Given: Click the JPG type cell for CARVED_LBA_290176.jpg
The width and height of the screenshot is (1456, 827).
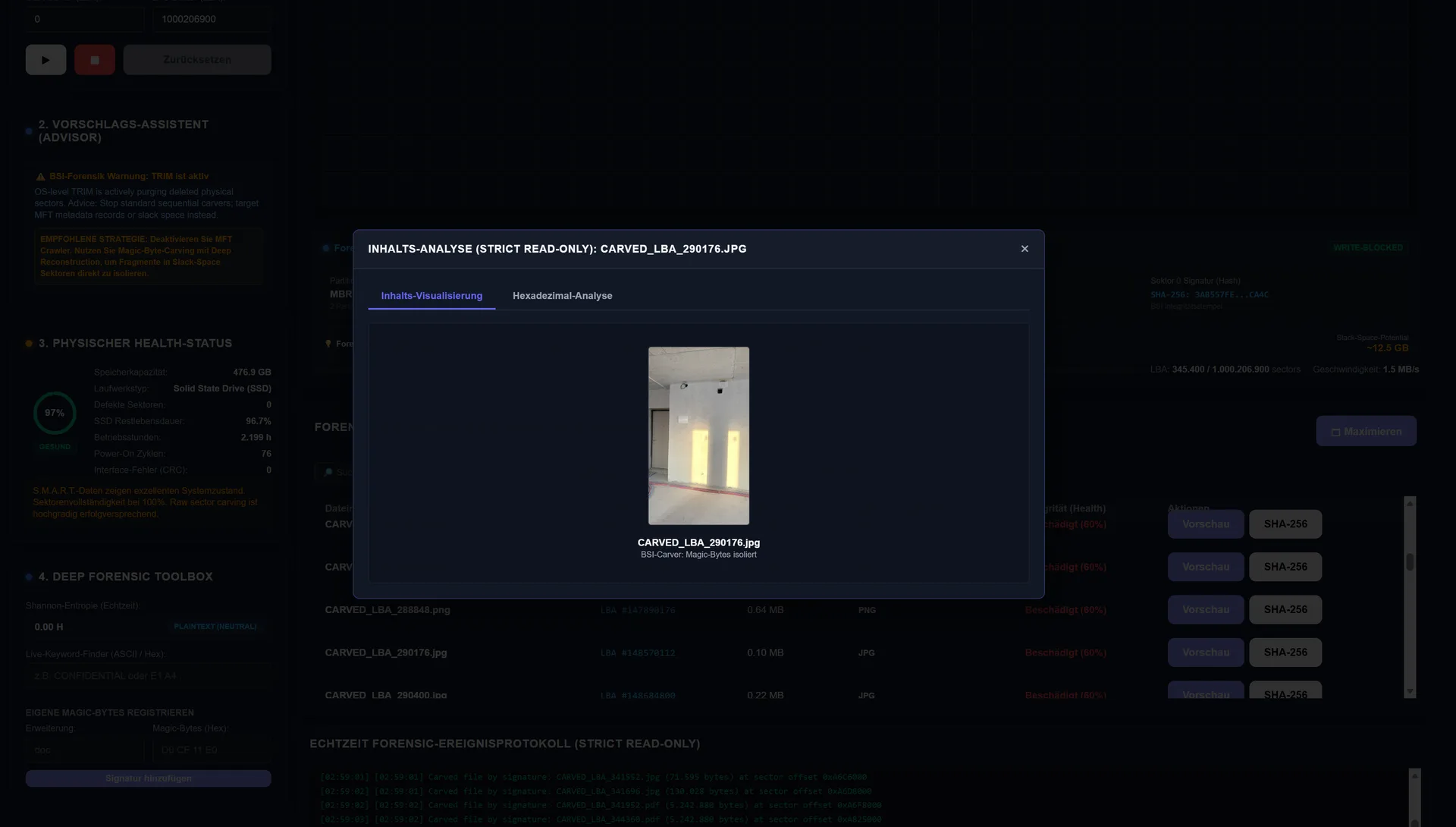Looking at the screenshot, I should coord(866,652).
